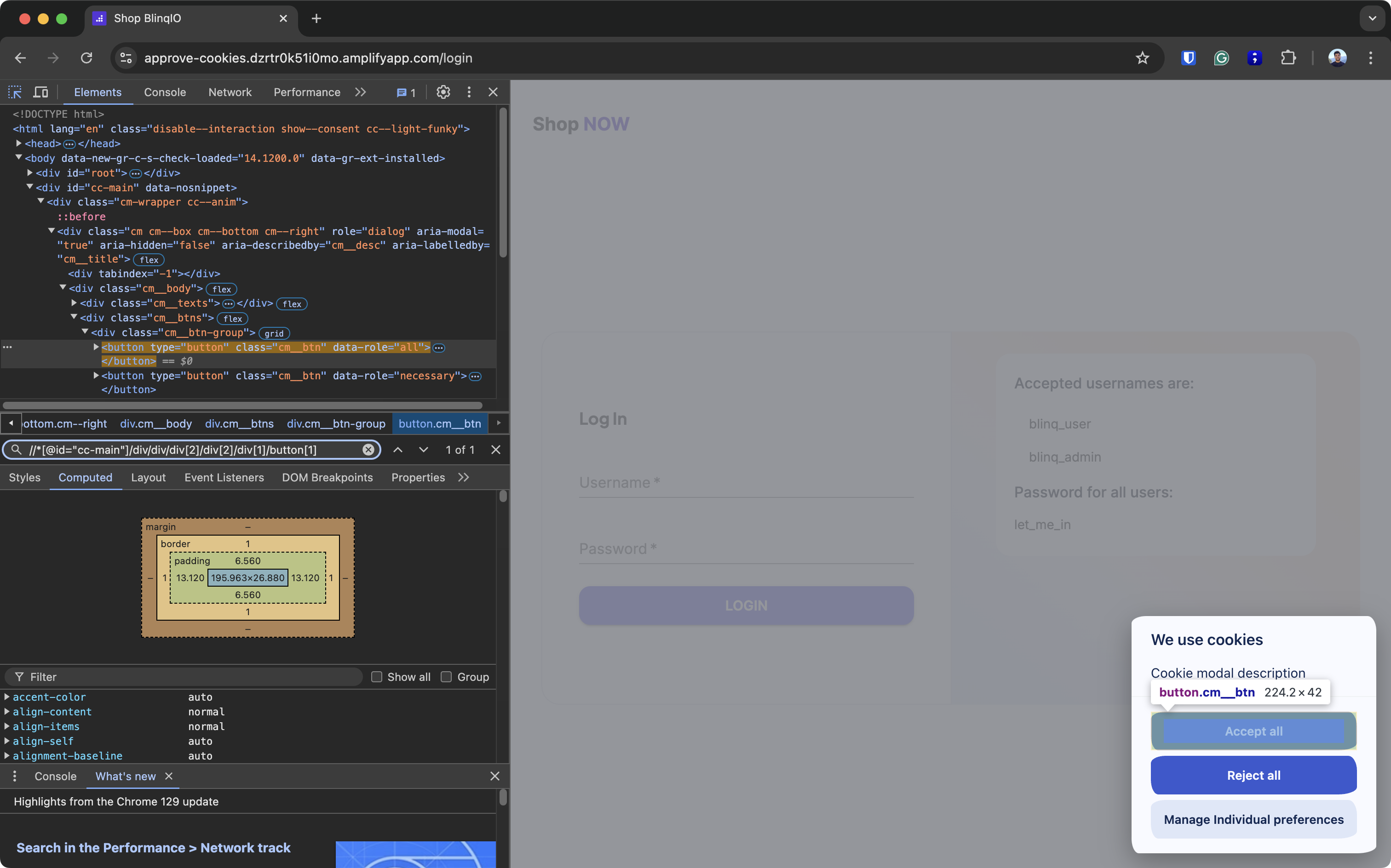Expand the head element node
The width and height of the screenshot is (1391, 868).
tap(19, 143)
